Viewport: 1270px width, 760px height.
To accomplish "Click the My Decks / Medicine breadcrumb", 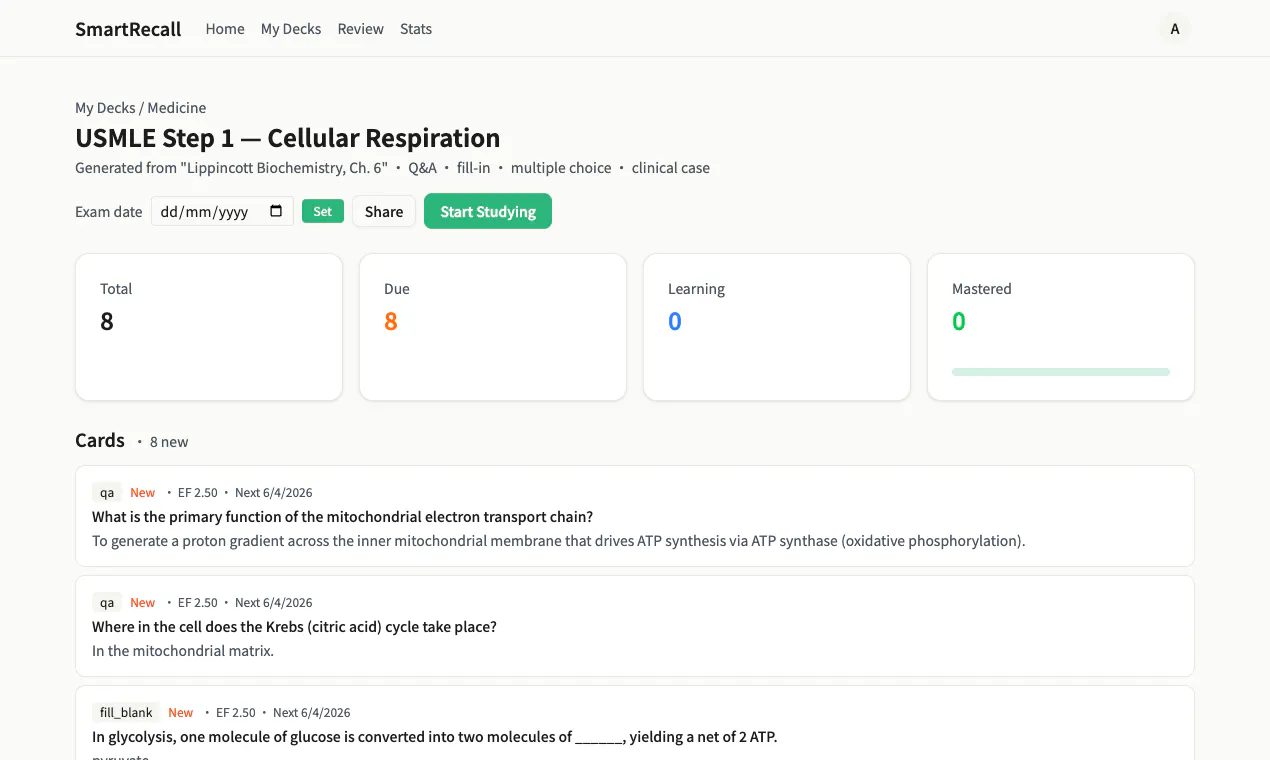I will 141,108.
